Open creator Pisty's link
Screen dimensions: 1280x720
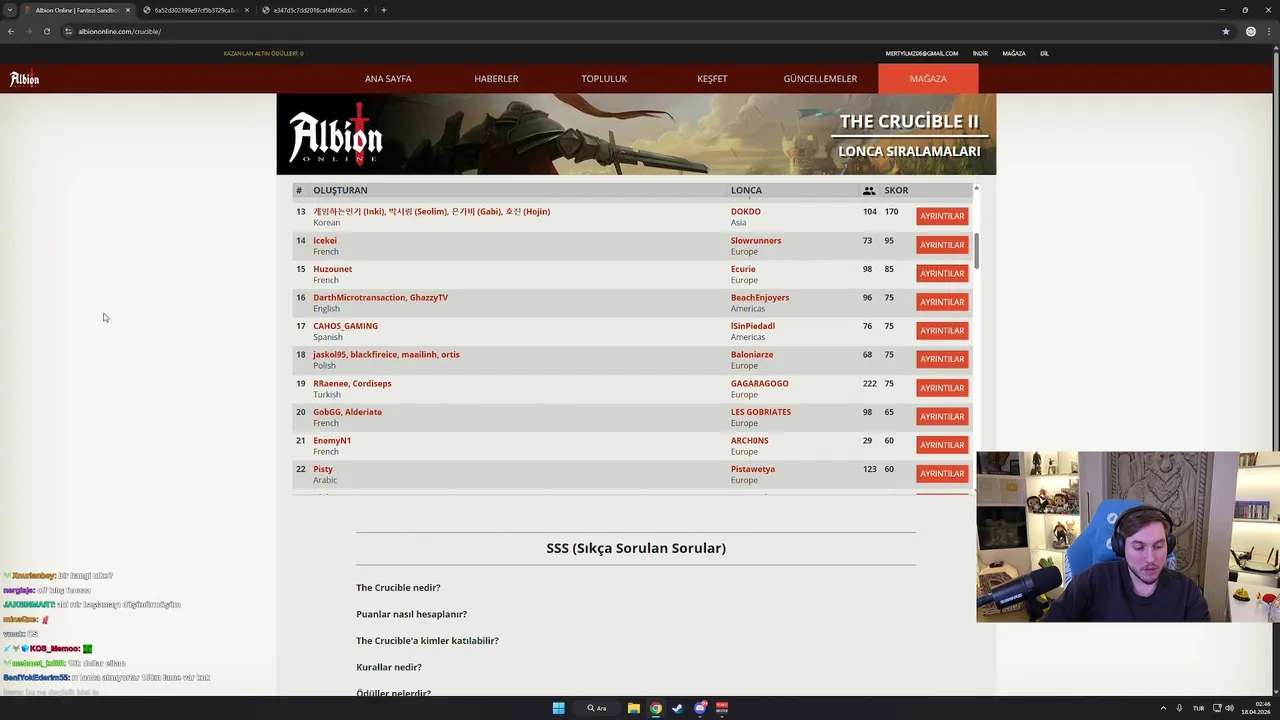point(323,469)
